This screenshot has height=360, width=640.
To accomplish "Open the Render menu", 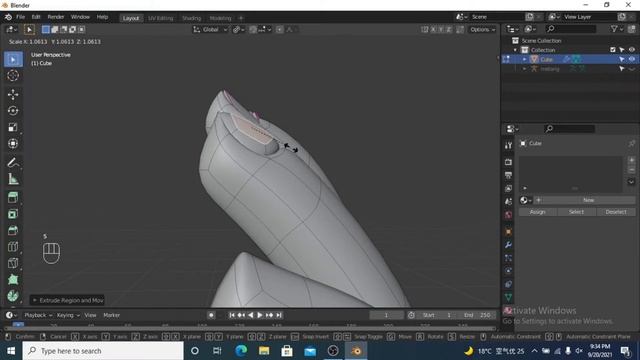I will 56,17.
